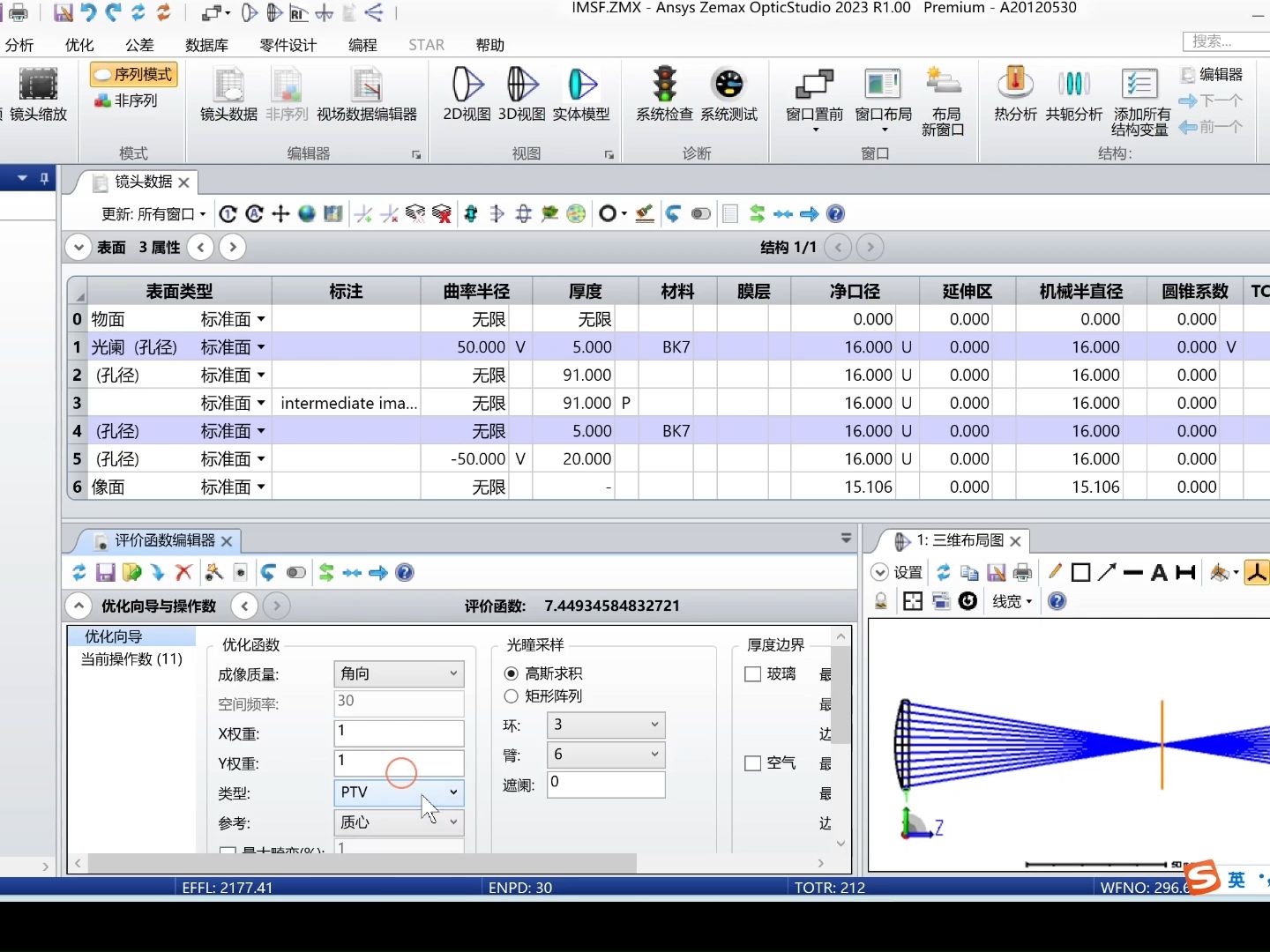
Task: Collapse the surface properties panel
Action: (78, 248)
